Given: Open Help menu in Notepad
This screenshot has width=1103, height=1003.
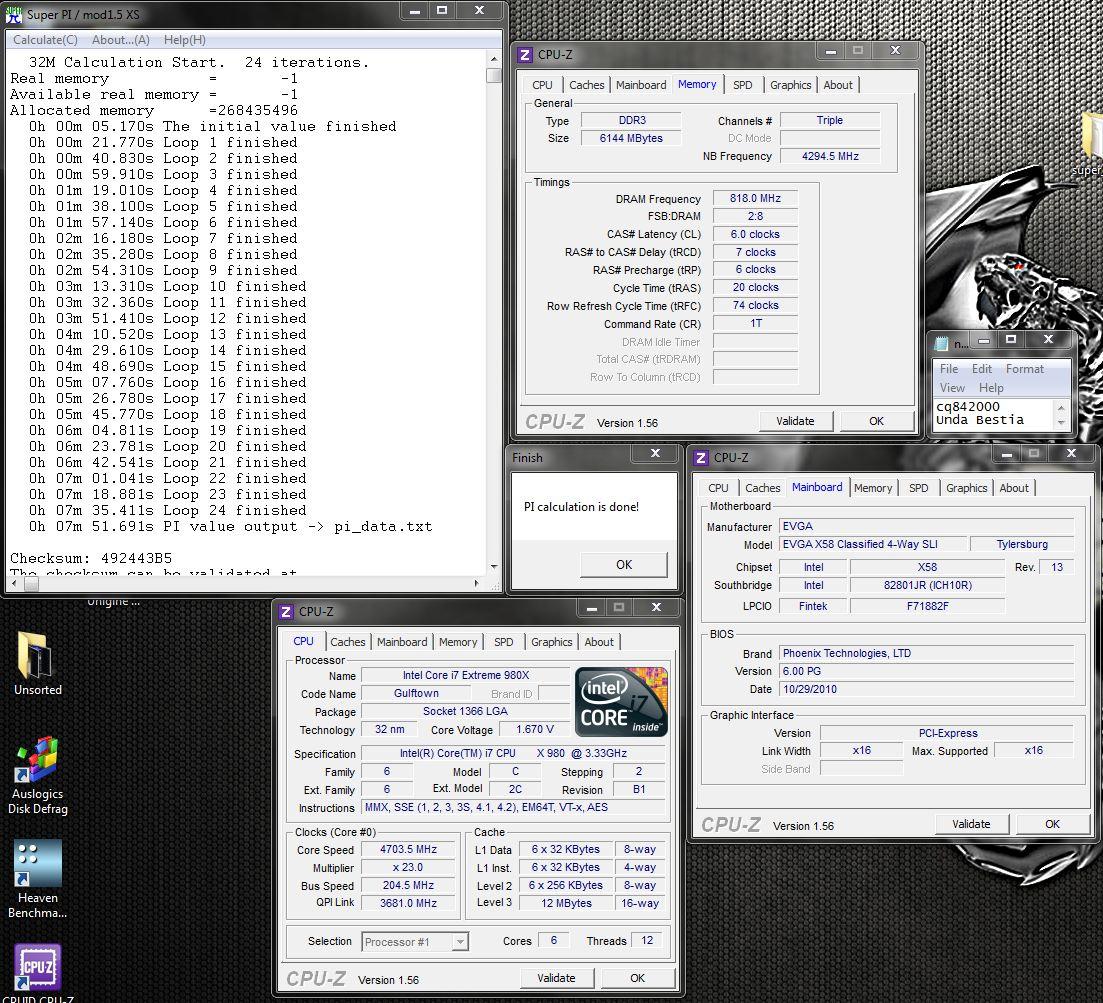Looking at the screenshot, I should (x=990, y=388).
